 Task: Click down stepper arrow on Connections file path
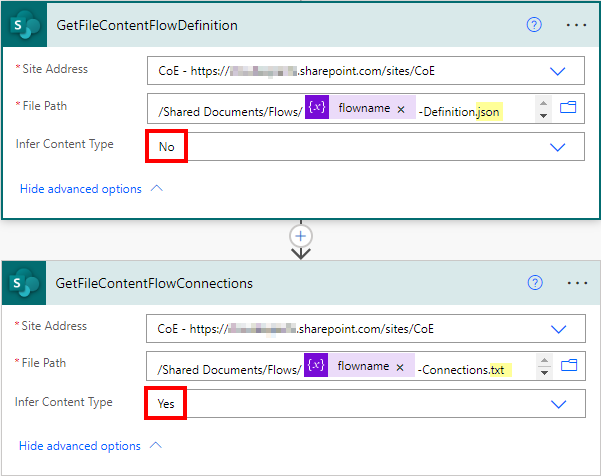coord(544,373)
